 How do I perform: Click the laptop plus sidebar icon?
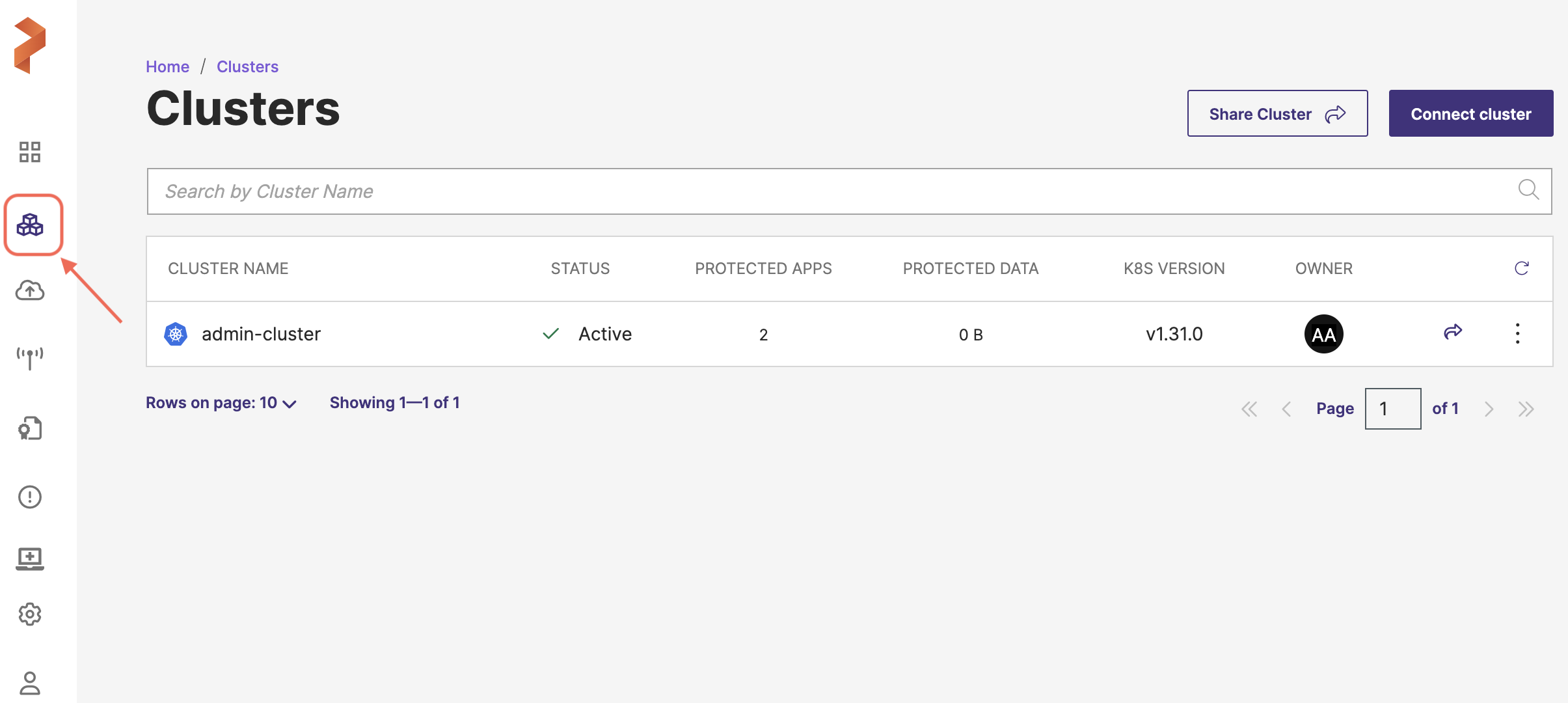(30, 558)
